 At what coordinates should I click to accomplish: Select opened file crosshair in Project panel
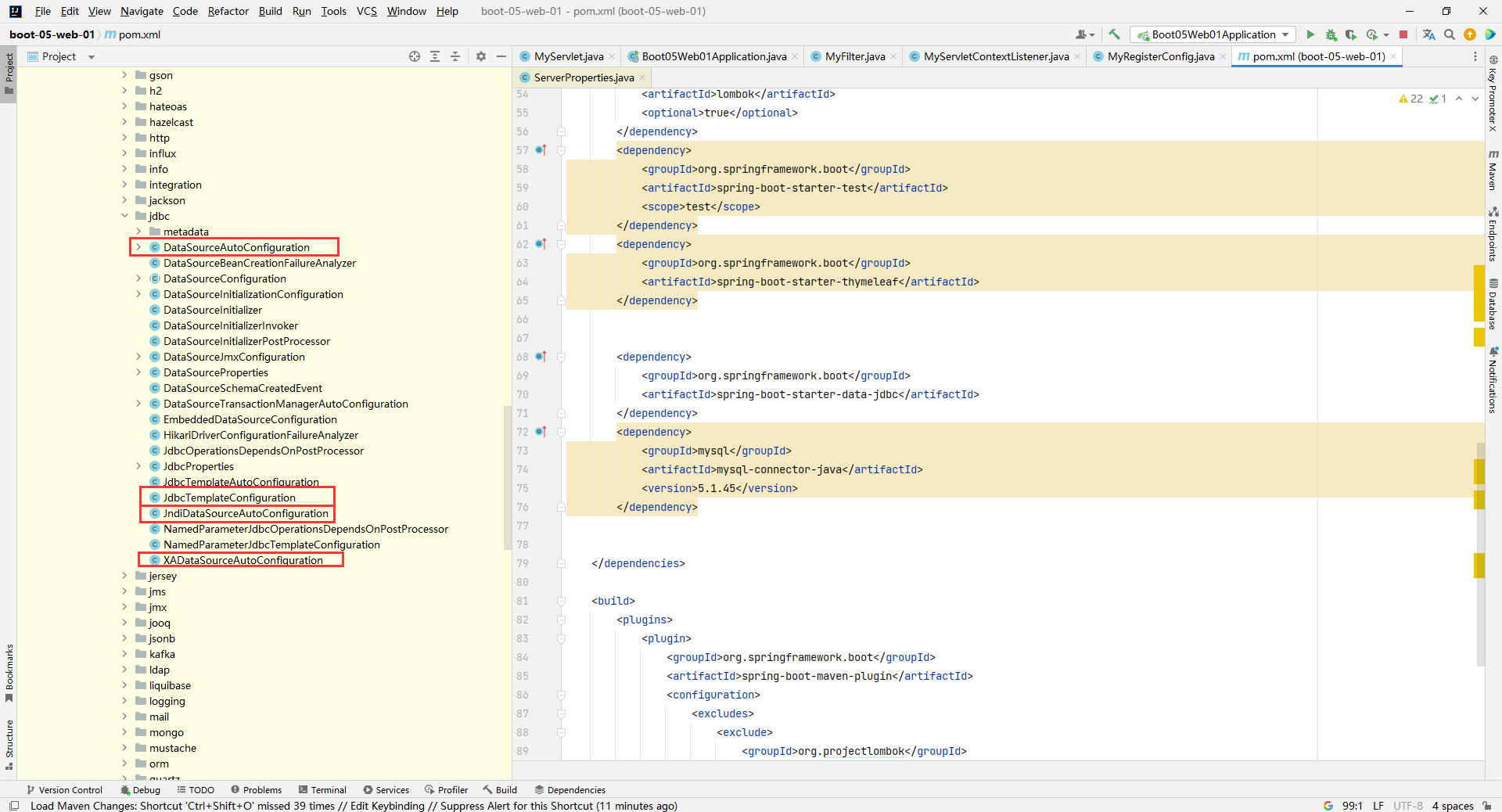pos(415,56)
